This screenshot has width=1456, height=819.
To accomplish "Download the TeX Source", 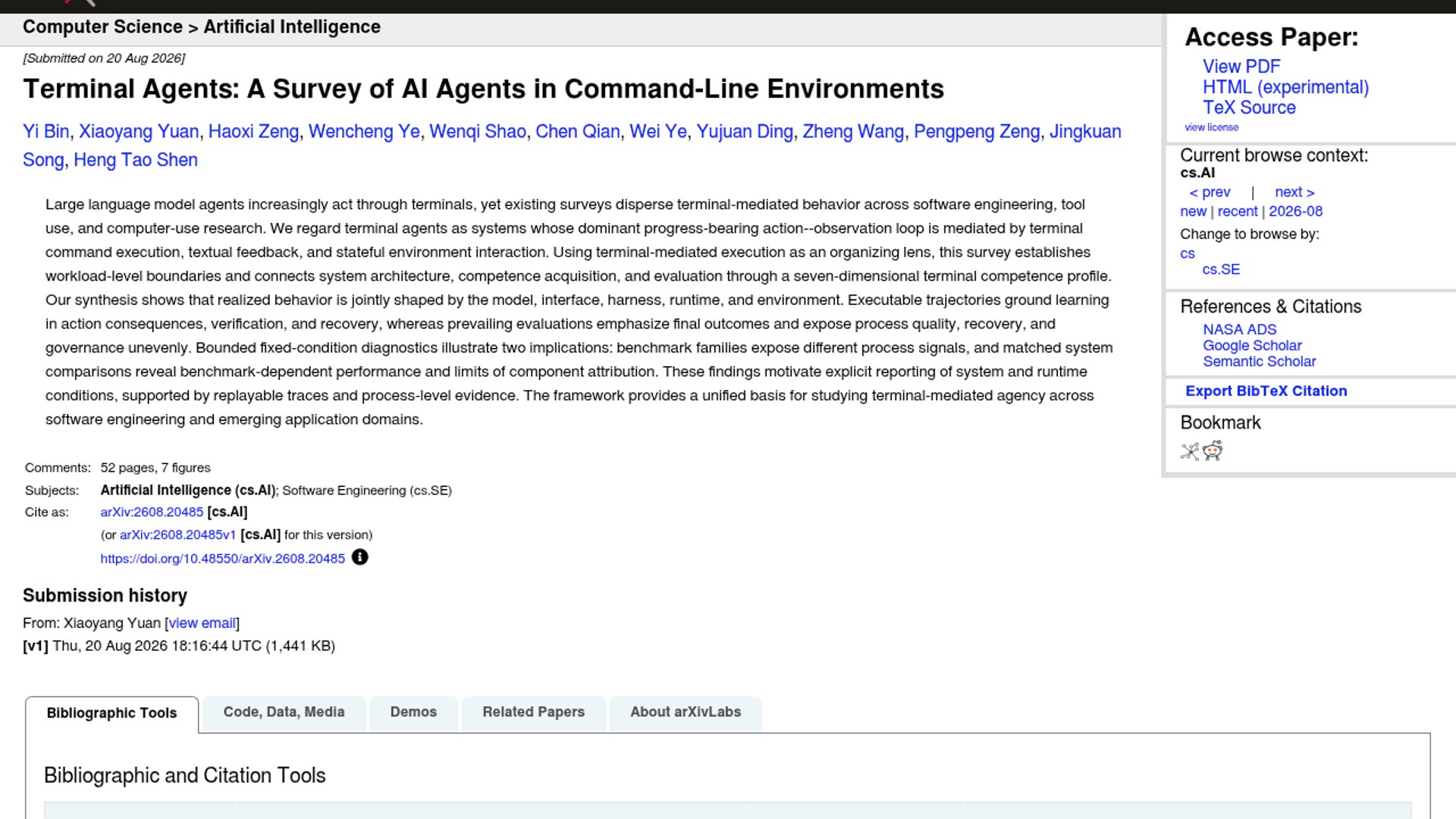I will (x=1249, y=108).
